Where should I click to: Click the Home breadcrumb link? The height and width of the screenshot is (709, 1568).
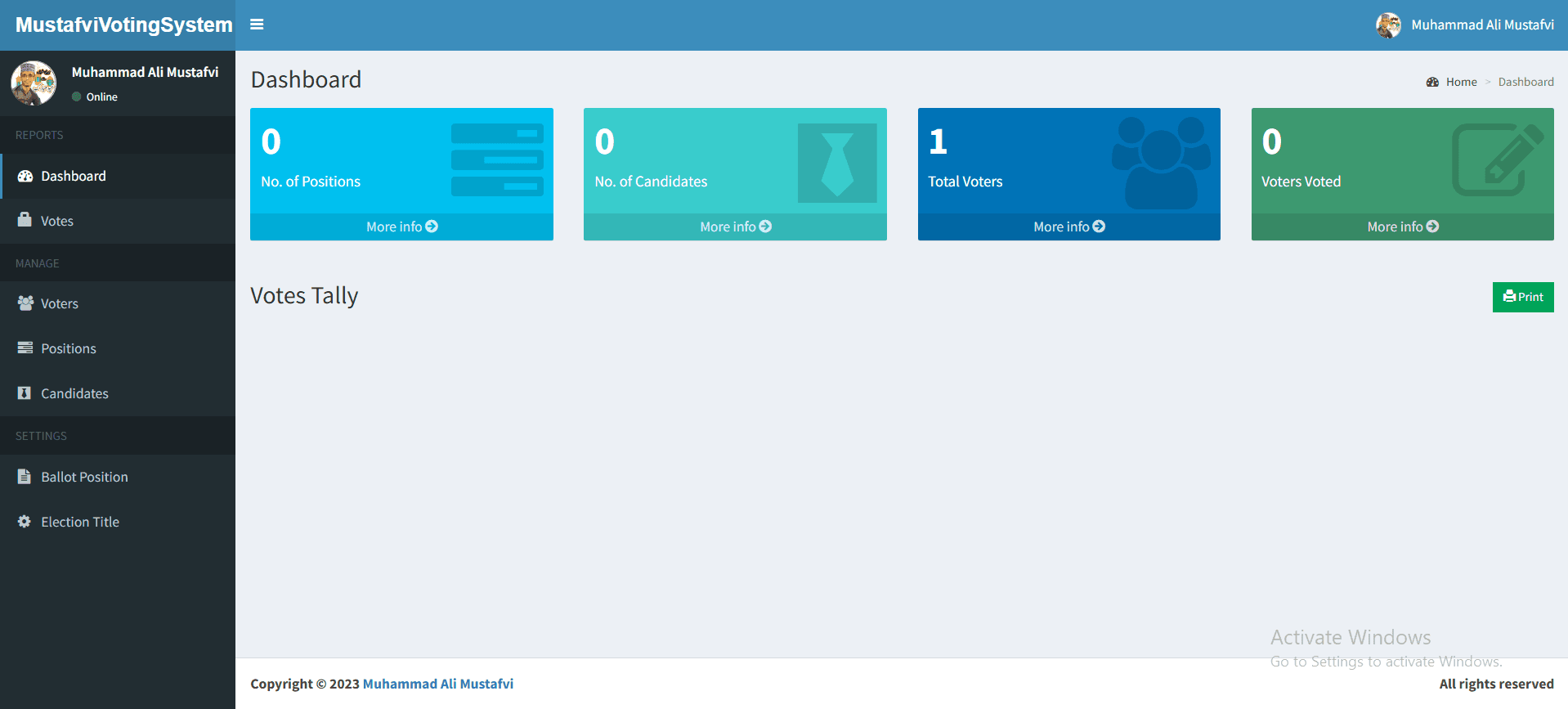[x=1461, y=82]
